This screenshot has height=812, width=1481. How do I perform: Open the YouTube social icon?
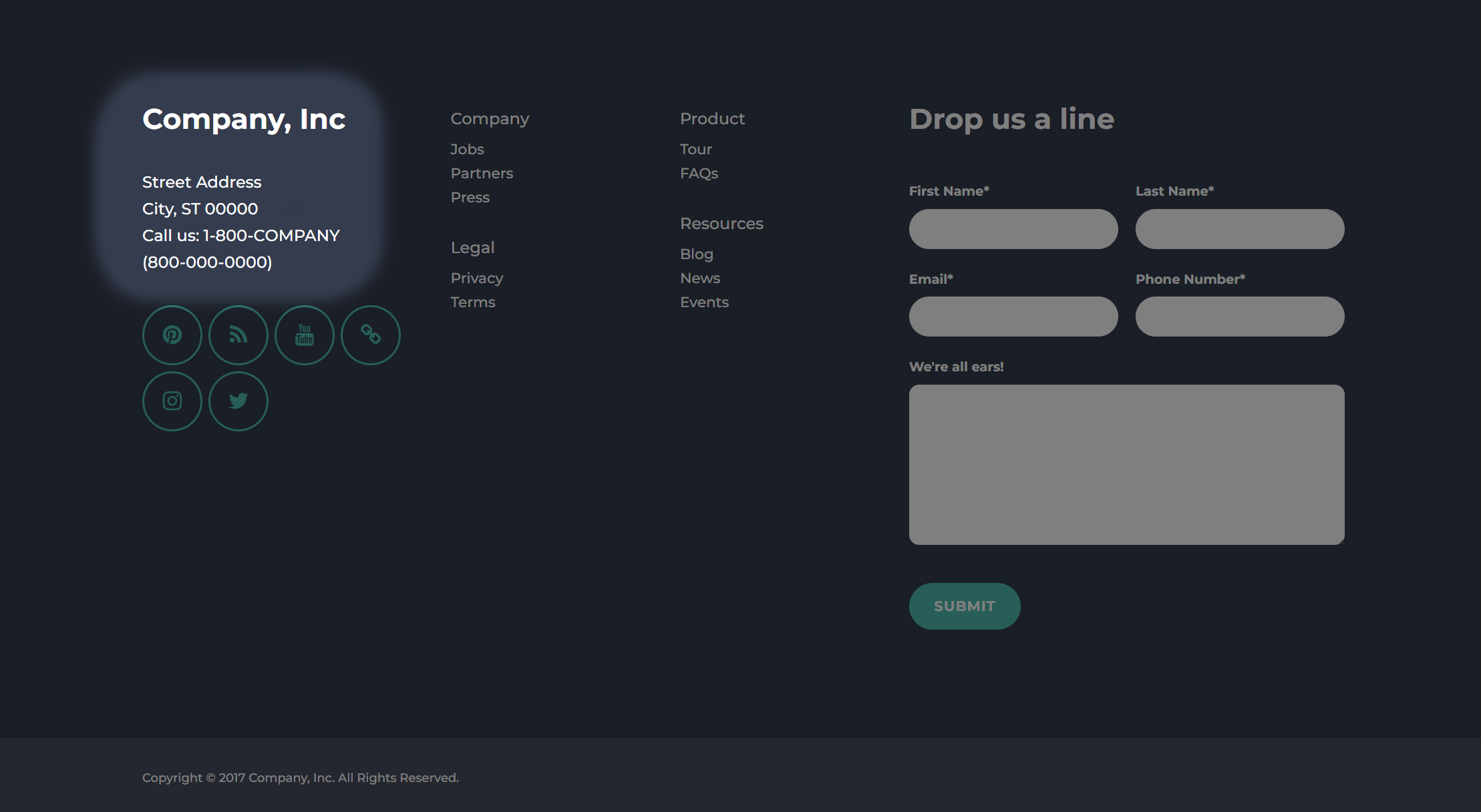305,335
